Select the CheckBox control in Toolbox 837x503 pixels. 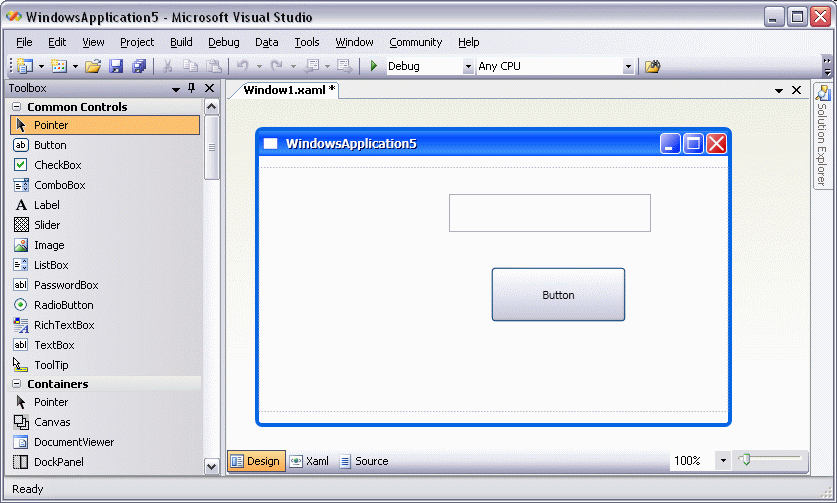(x=105, y=165)
